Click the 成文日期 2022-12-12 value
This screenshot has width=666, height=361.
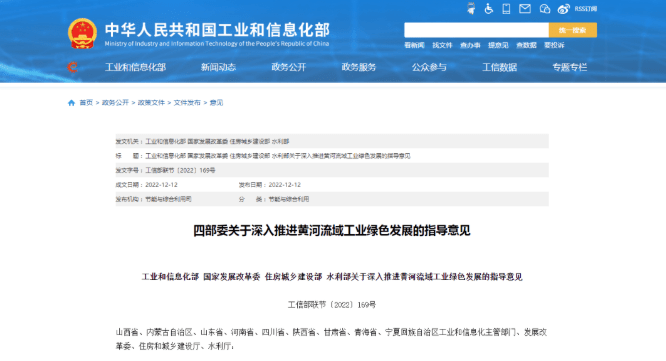tap(161, 185)
